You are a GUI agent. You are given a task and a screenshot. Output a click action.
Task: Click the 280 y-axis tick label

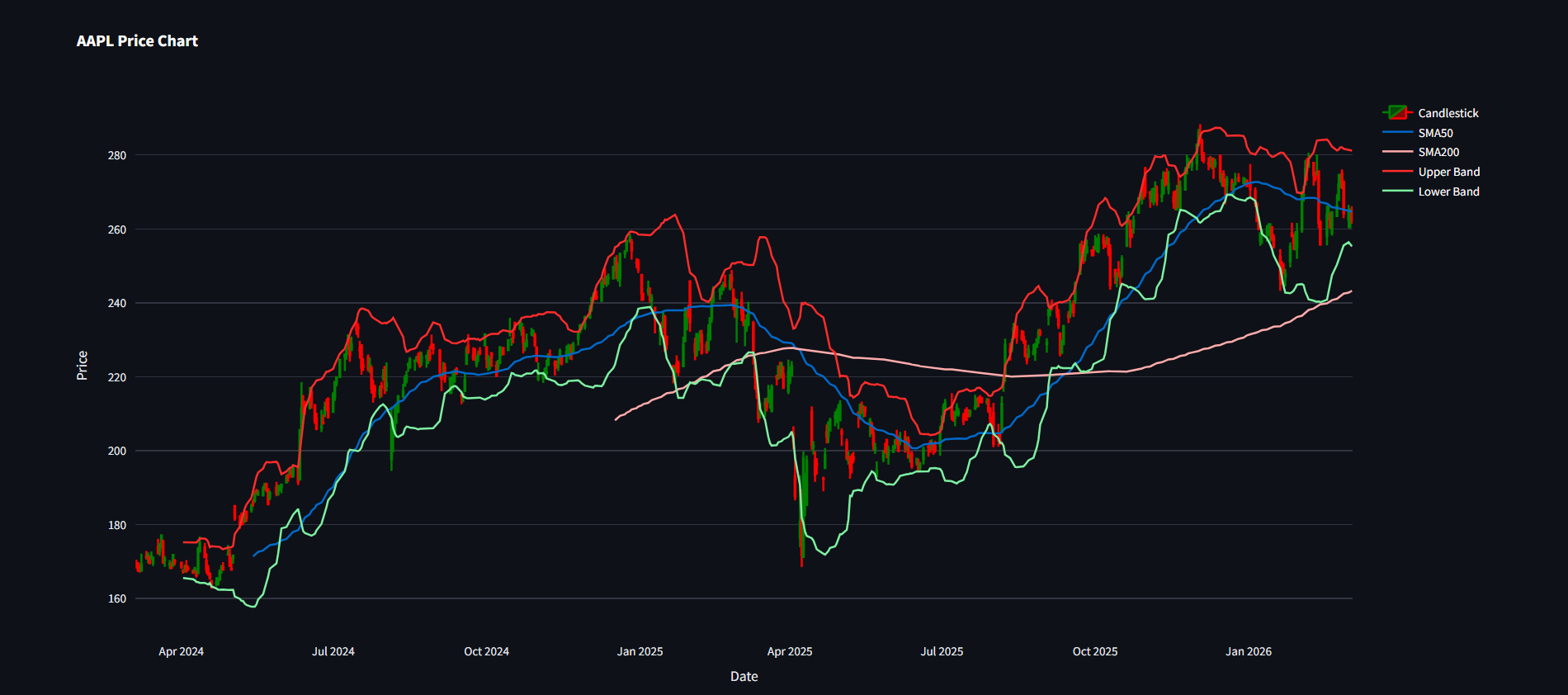click(117, 155)
